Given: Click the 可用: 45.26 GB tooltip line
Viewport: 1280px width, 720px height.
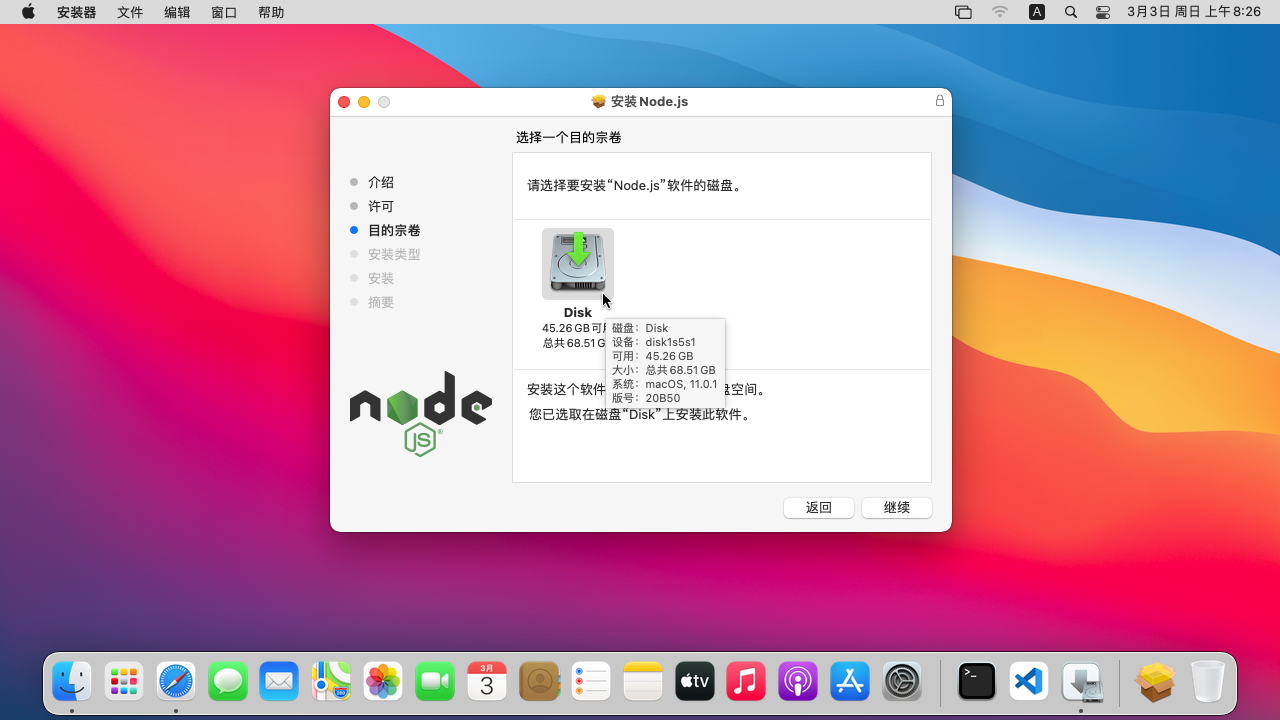Looking at the screenshot, I should [653, 356].
